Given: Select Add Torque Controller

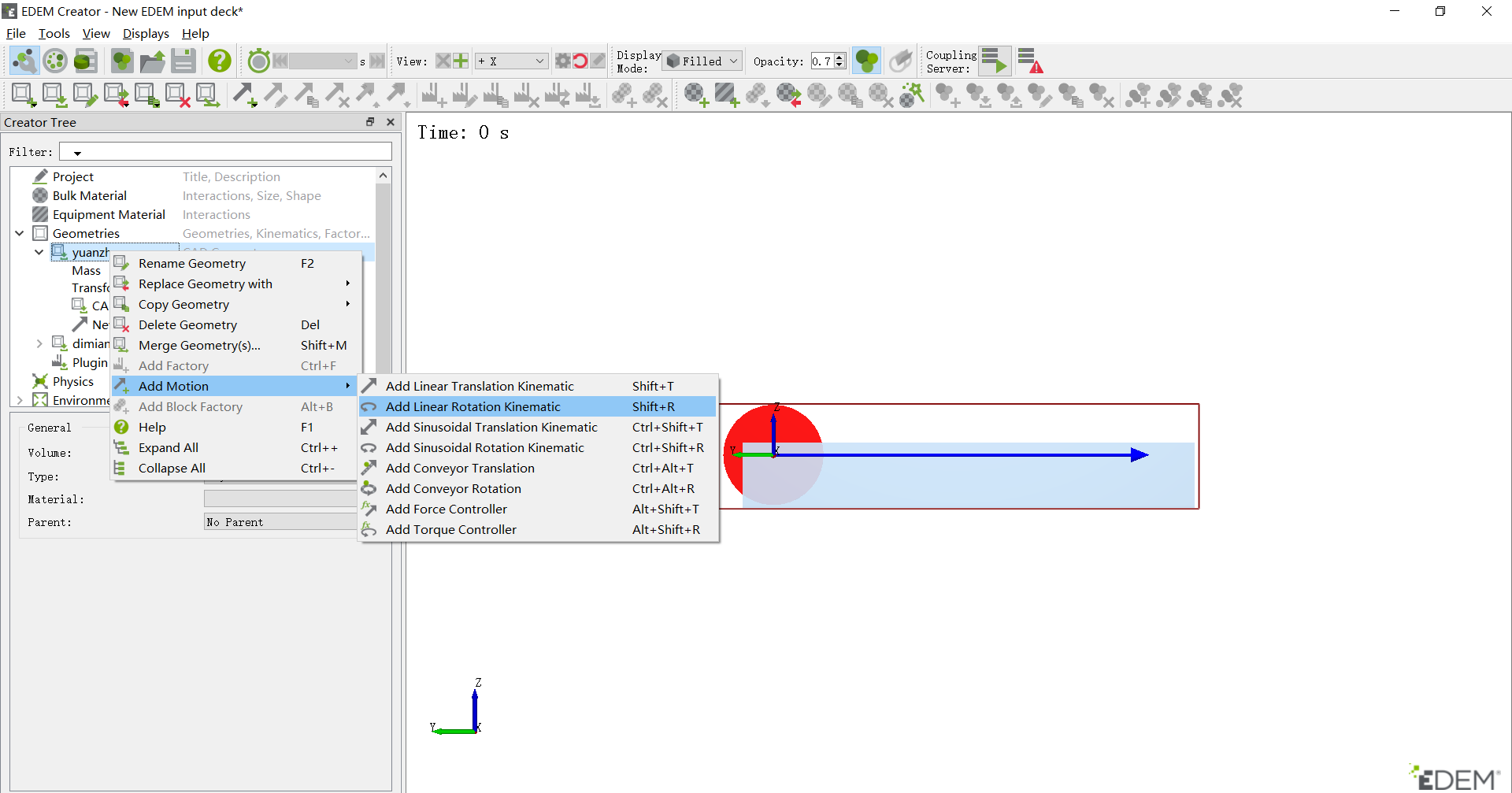Looking at the screenshot, I should pos(539,529).
